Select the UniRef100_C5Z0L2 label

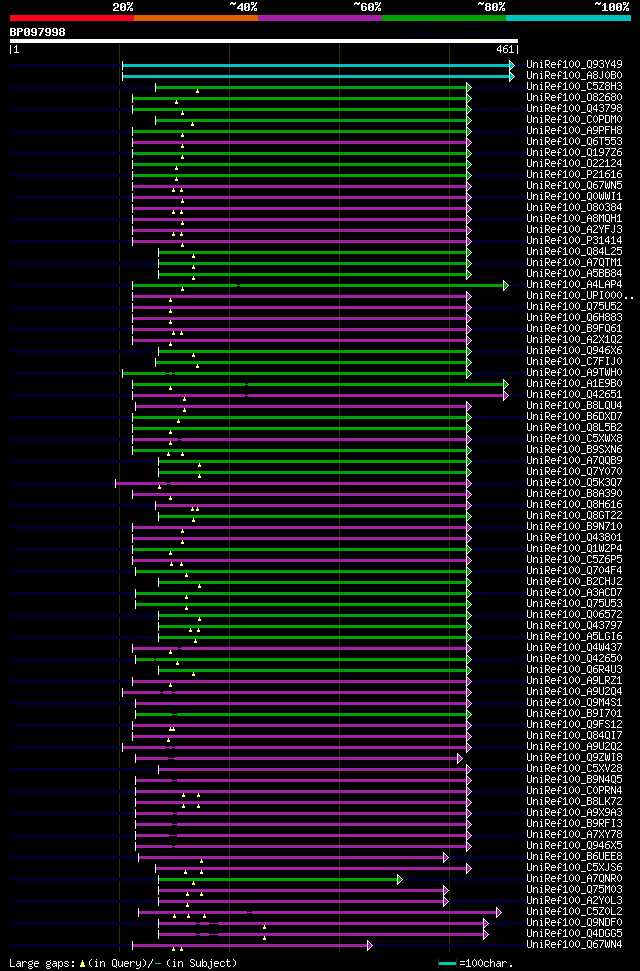(x=574, y=912)
